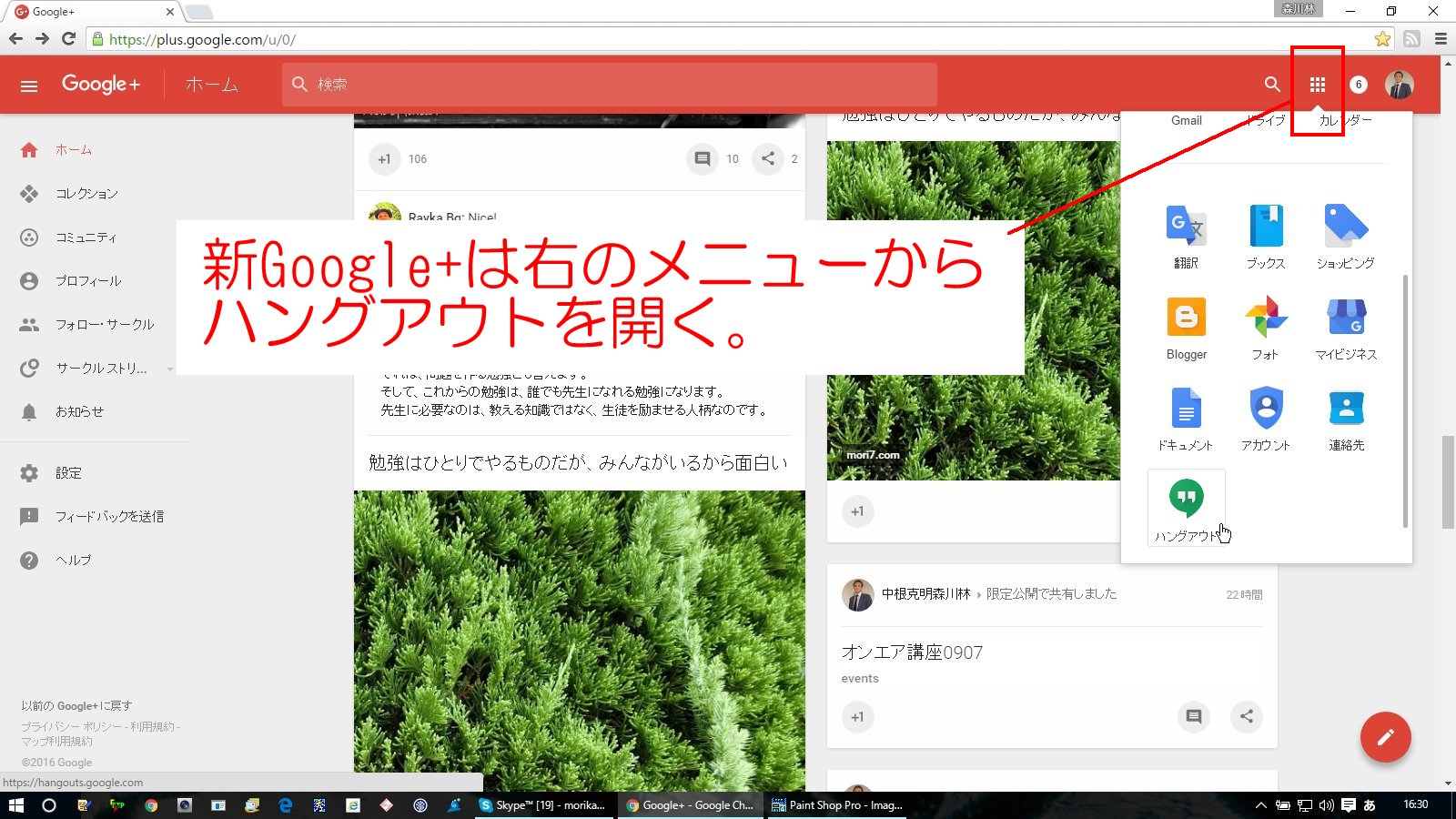Open 利用規約 link in the footer
This screenshot has width=1456, height=819.
click(152, 727)
